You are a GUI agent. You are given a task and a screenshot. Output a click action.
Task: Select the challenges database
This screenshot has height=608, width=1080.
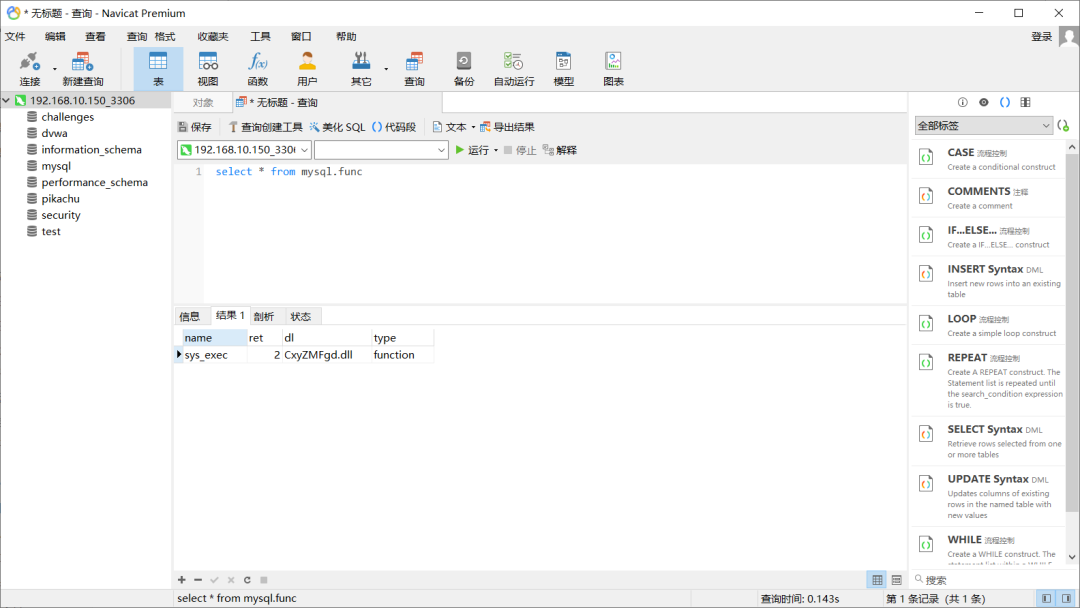click(68, 116)
